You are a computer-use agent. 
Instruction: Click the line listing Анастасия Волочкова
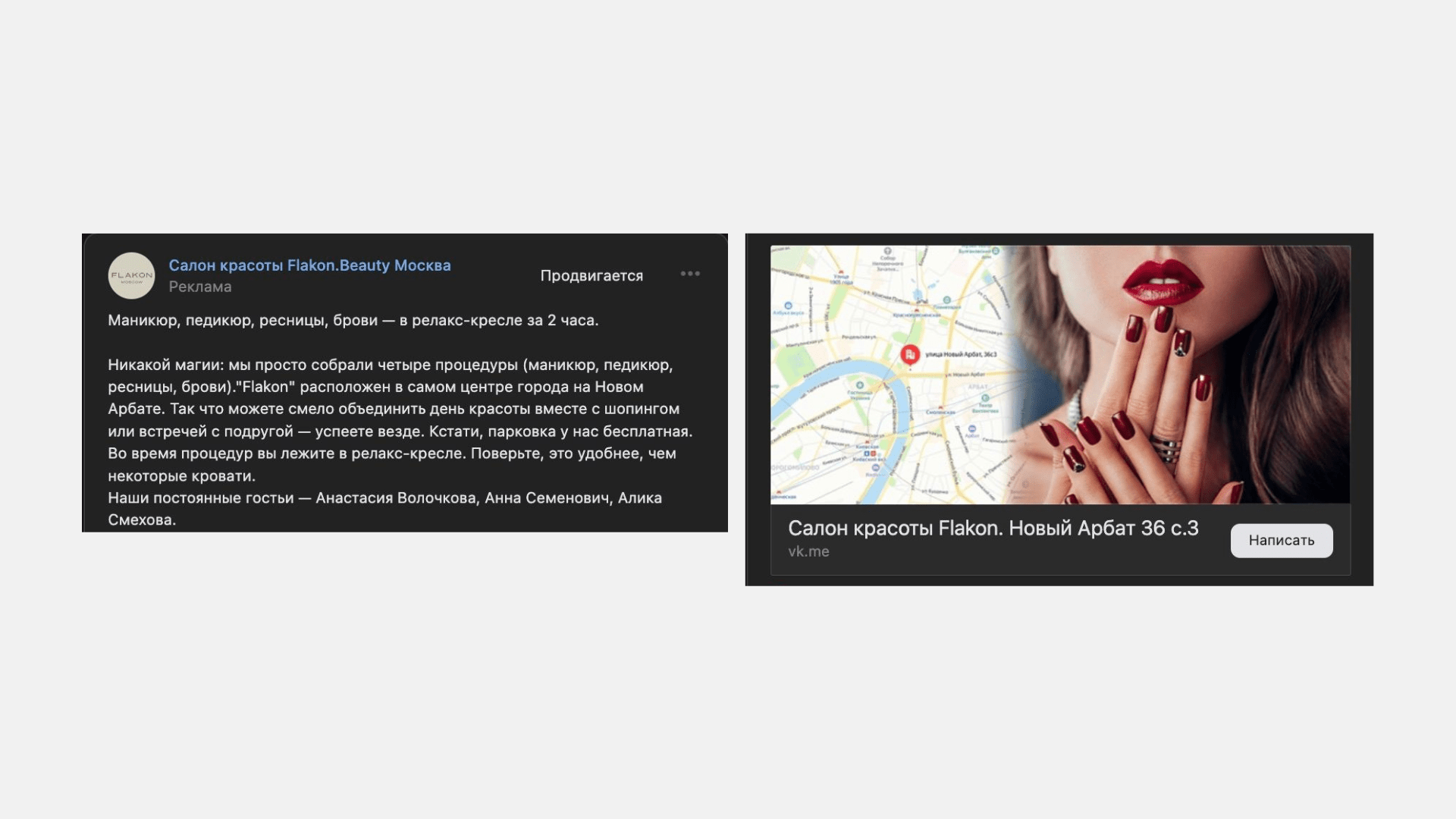[385, 498]
